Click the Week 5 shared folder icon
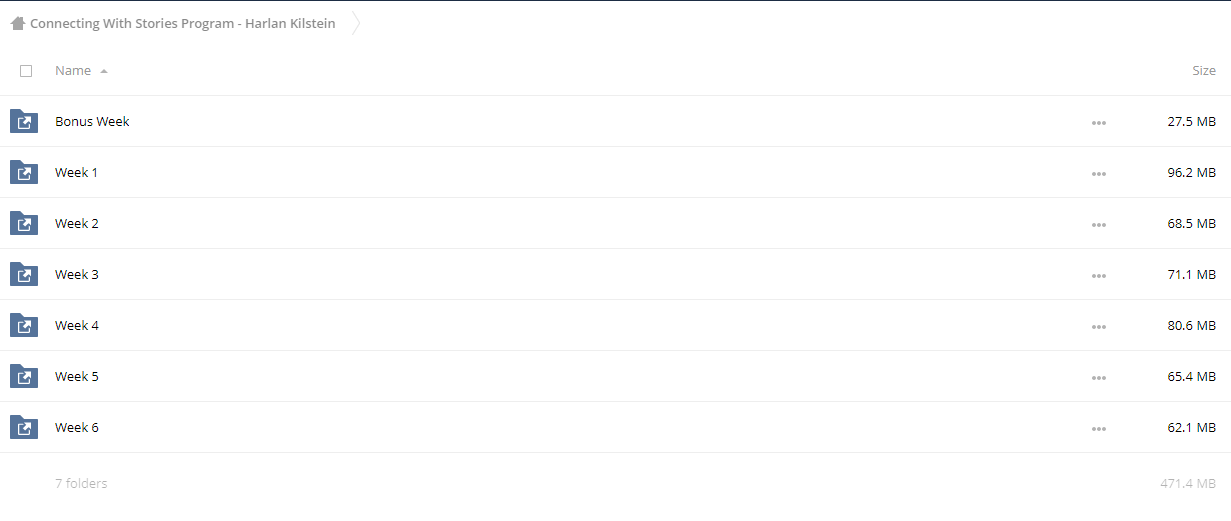This screenshot has width=1231, height=521. pyautogui.click(x=24, y=376)
